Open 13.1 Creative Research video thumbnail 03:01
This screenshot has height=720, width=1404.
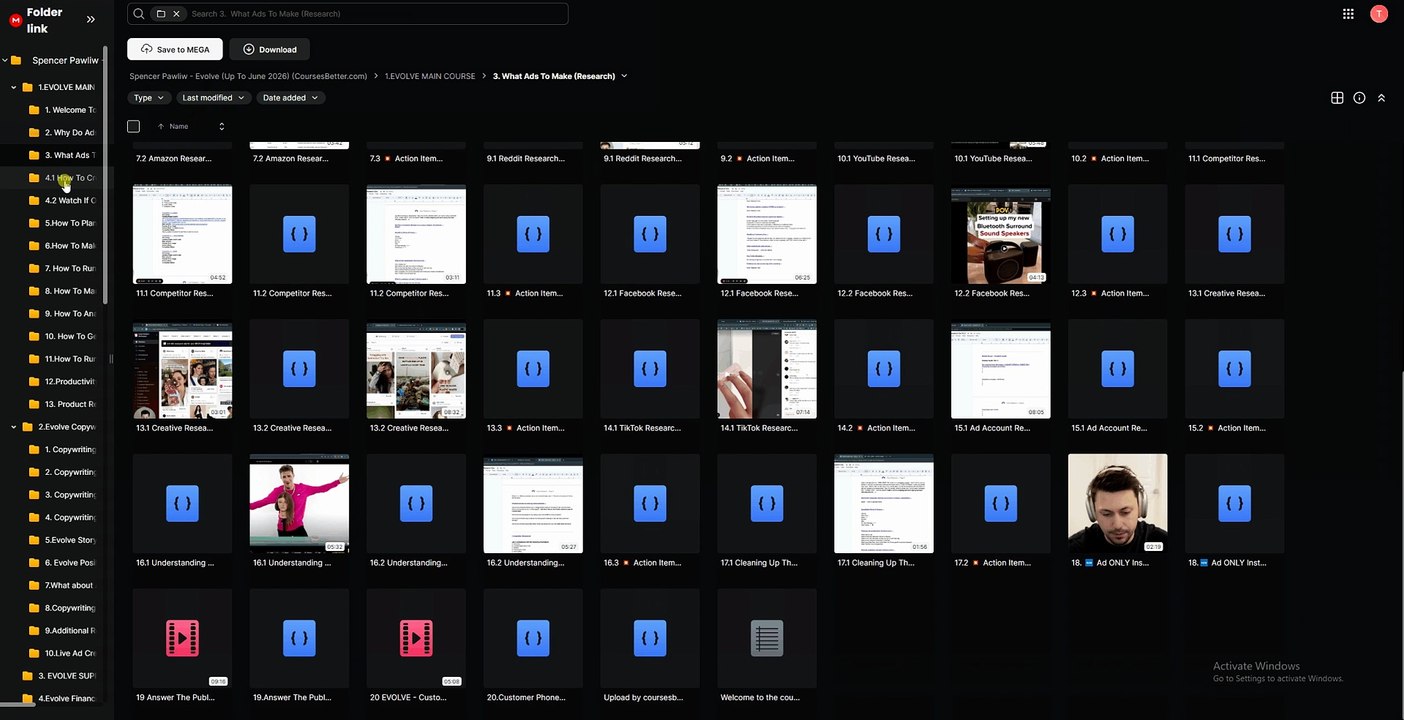click(x=182, y=369)
